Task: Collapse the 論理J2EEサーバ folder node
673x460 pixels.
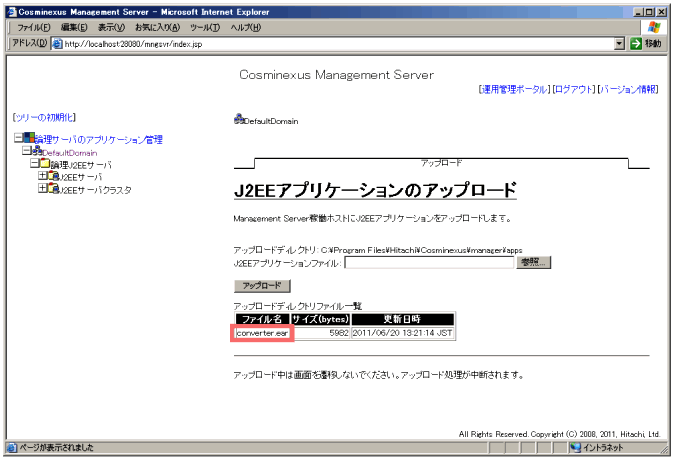Action: point(34,163)
